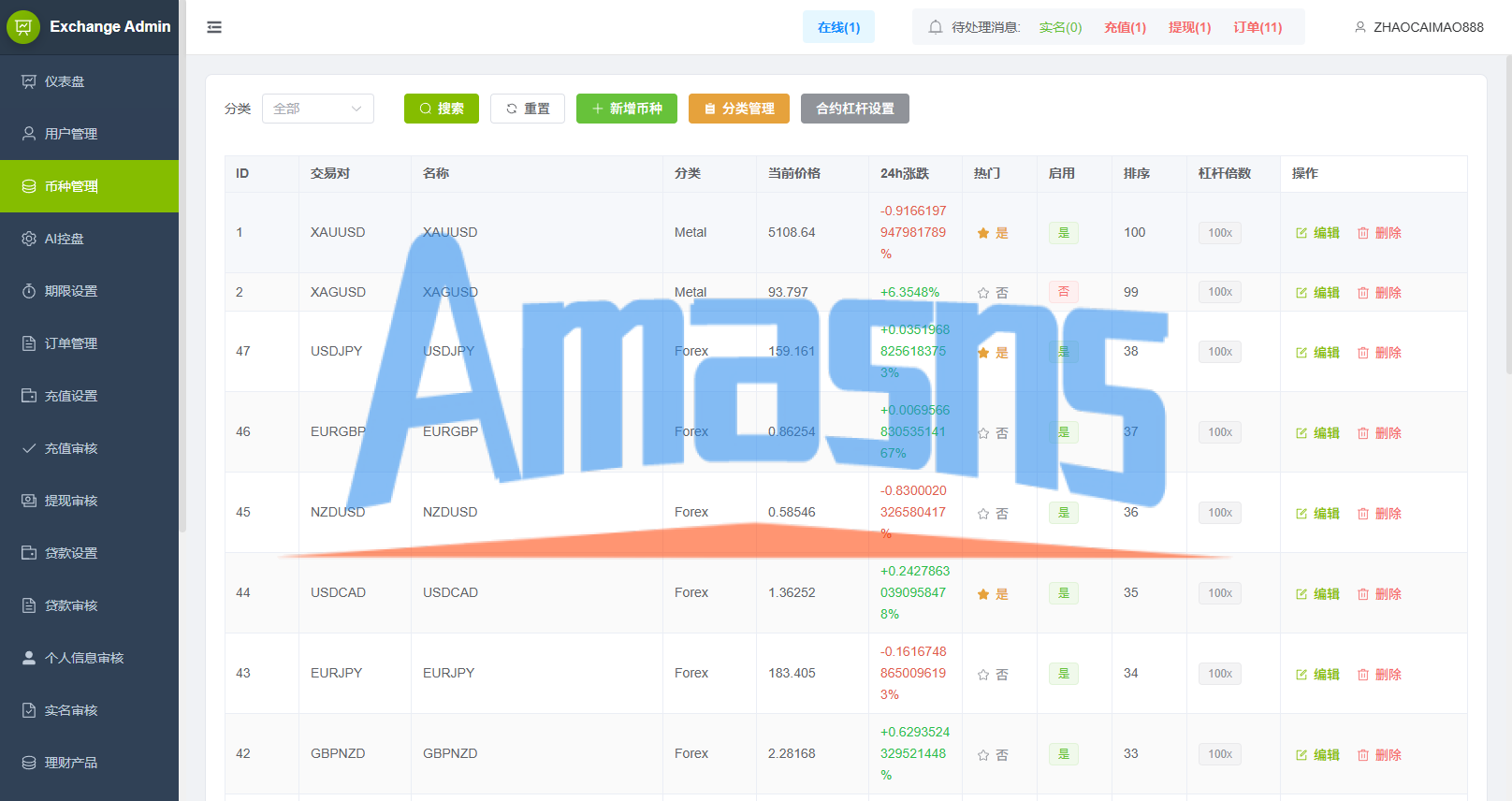Edit the XAUUSD row
This screenshot has height=801, width=1512.
[x=1317, y=233]
